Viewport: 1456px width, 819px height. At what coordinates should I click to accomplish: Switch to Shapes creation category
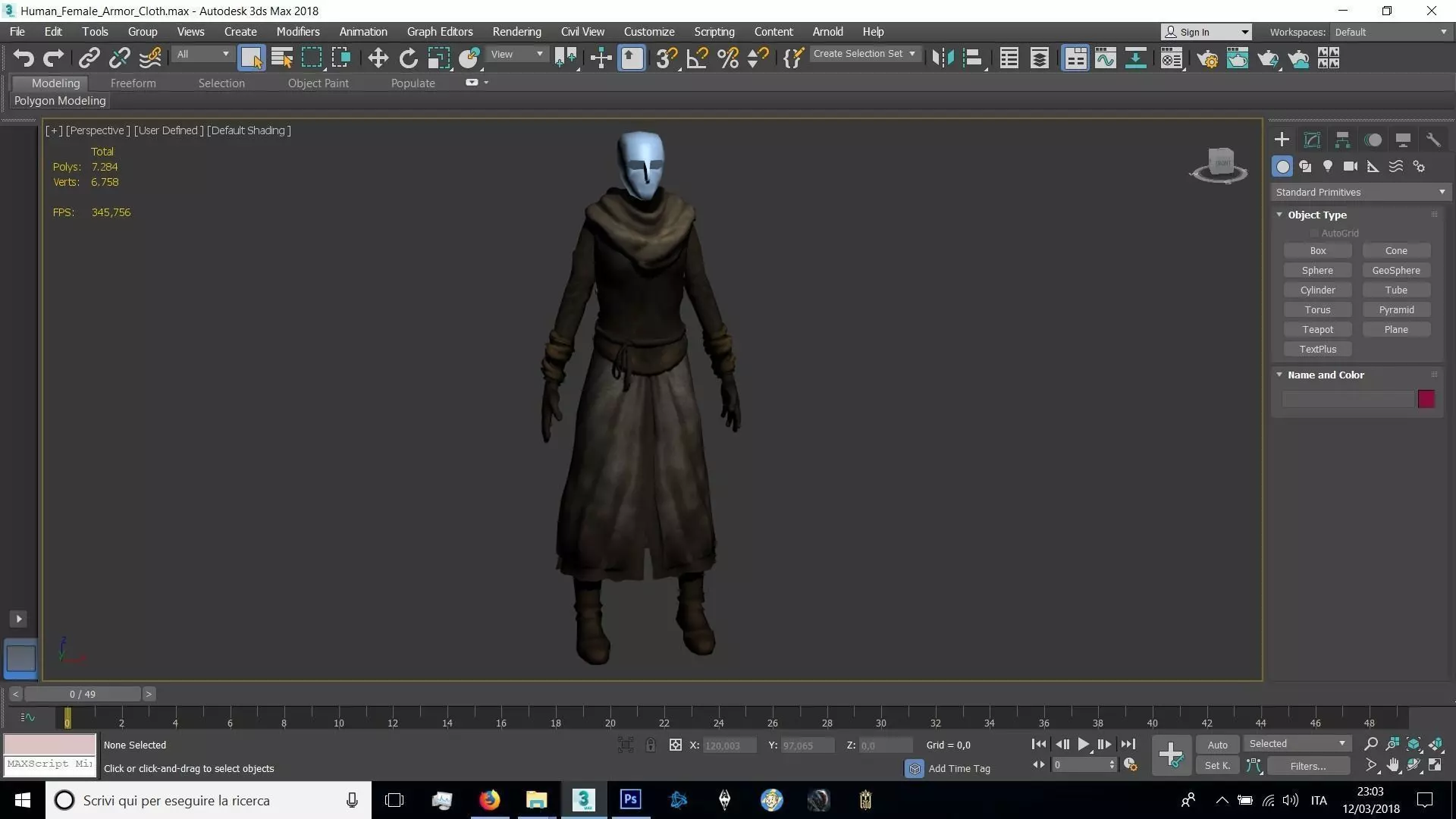pyautogui.click(x=1305, y=166)
